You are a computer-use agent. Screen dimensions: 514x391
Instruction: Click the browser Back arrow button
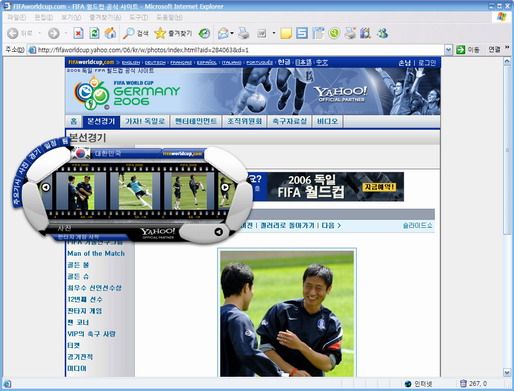13,33
